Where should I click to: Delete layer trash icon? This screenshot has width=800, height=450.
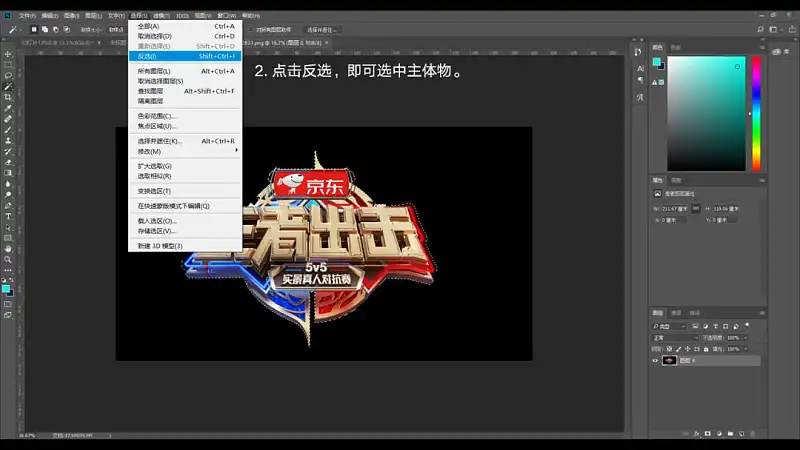click(x=753, y=434)
